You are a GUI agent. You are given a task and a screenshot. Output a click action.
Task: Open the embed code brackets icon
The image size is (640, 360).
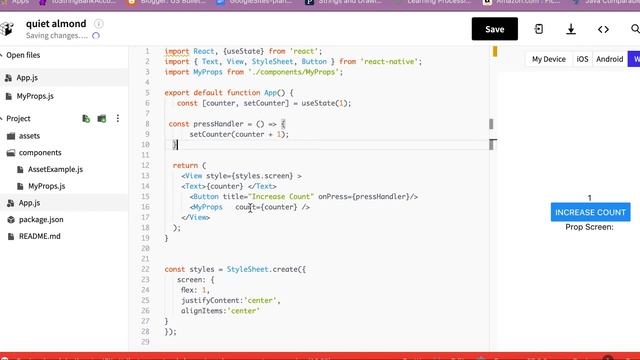[603, 29]
